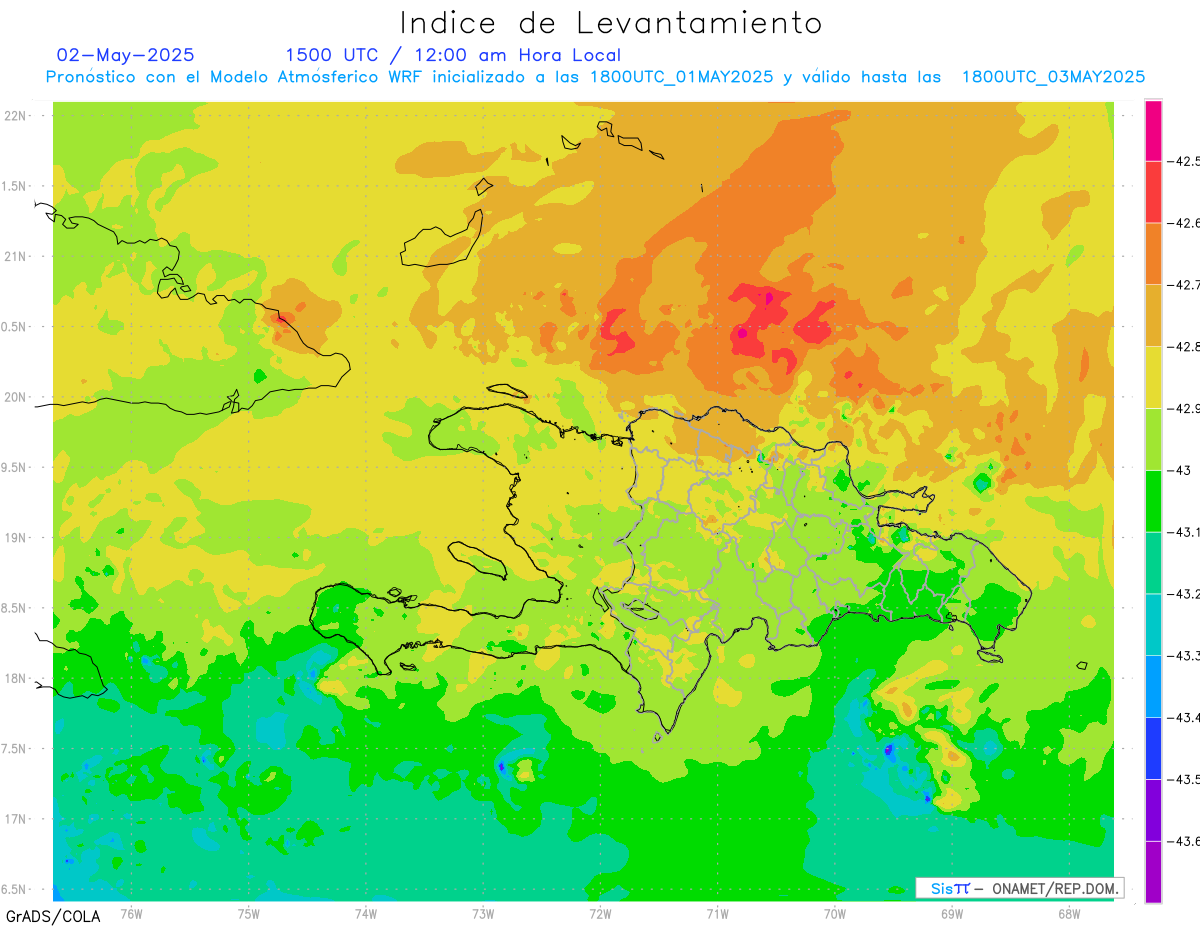Click the '1500 UTC / 12:00 am Hora Local' text

453,55
